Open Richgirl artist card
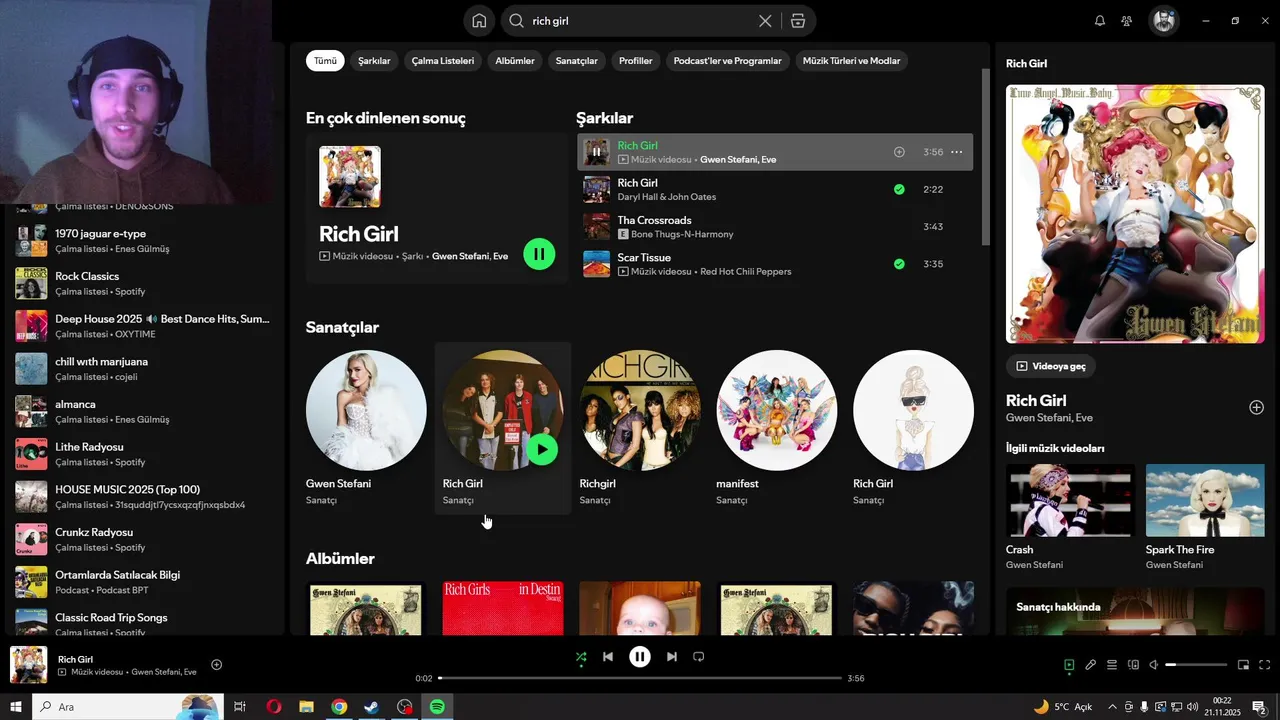The width and height of the screenshot is (1280, 720). point(640,428)
